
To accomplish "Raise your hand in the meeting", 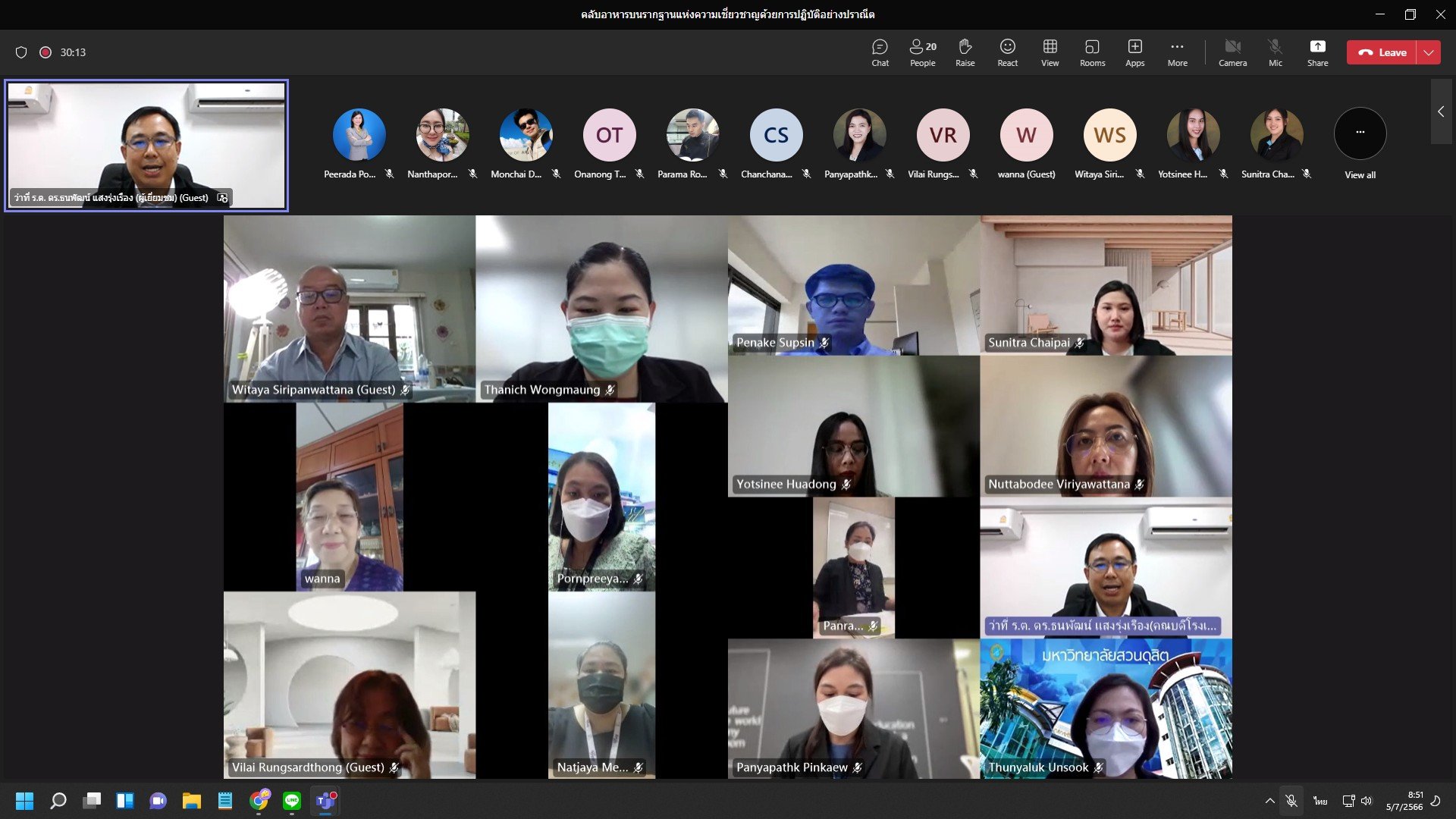I will coord(965,52).
